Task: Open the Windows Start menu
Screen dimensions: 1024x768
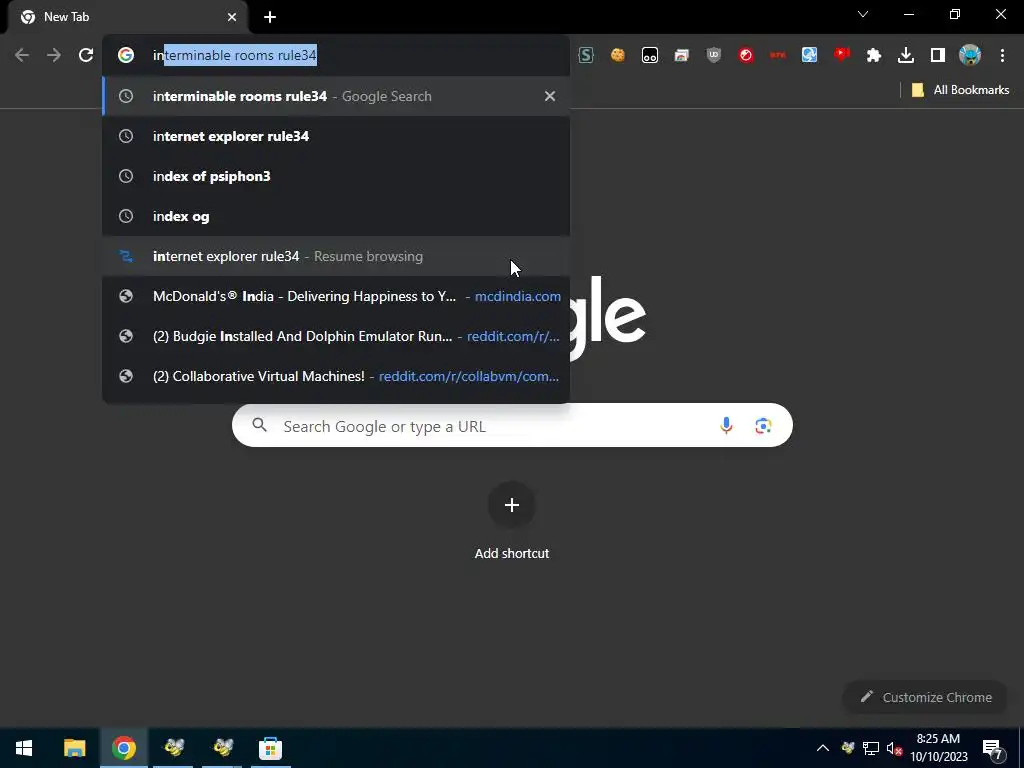Action: (x=24, y=748)
